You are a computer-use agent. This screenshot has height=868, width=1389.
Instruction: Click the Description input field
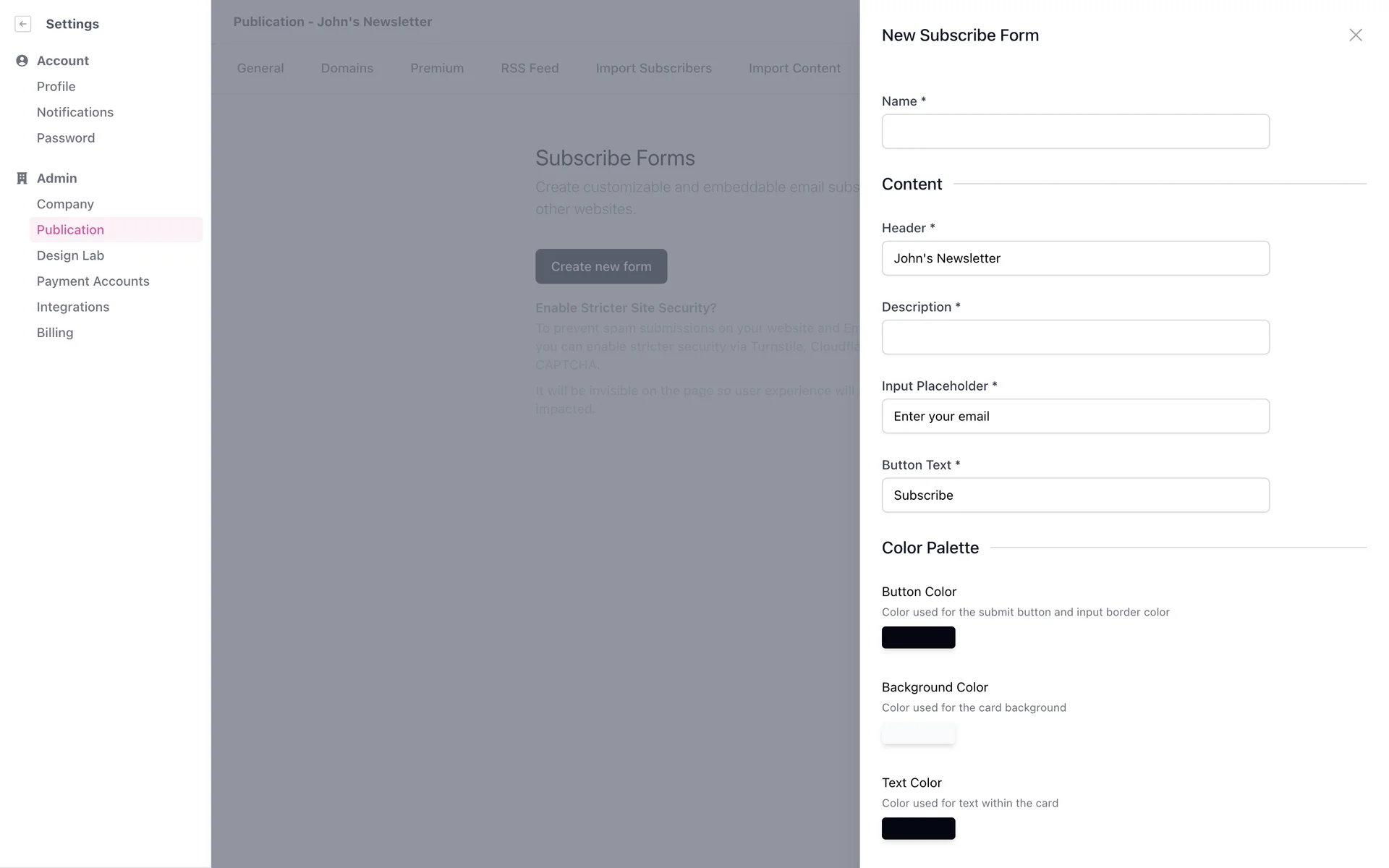1075,337
